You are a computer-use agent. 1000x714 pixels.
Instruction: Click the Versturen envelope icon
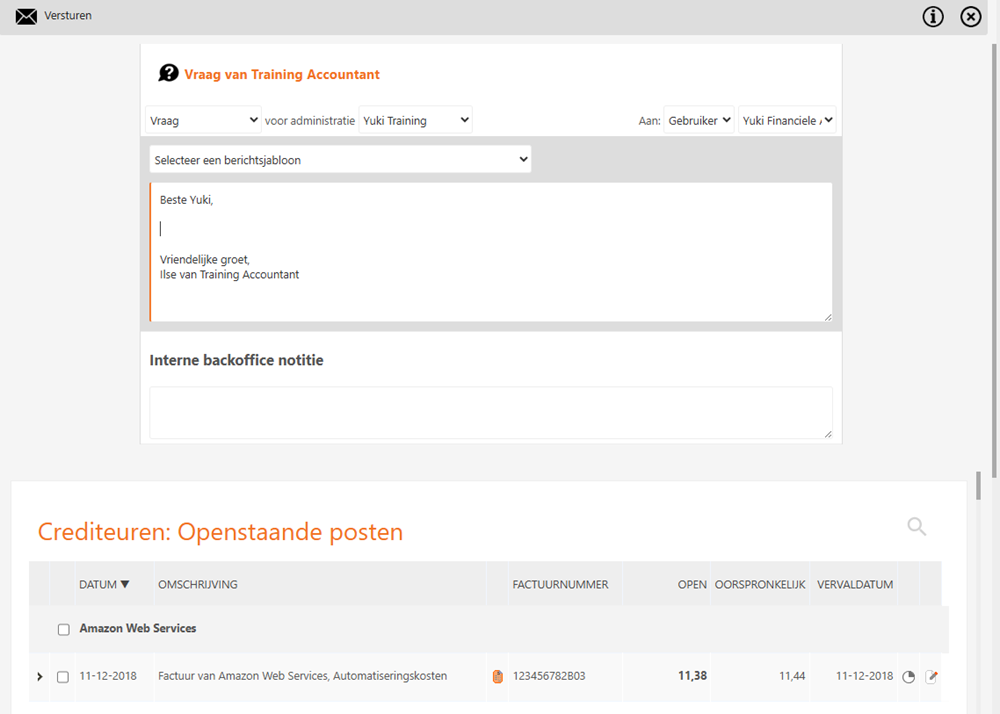coord(26,16)
